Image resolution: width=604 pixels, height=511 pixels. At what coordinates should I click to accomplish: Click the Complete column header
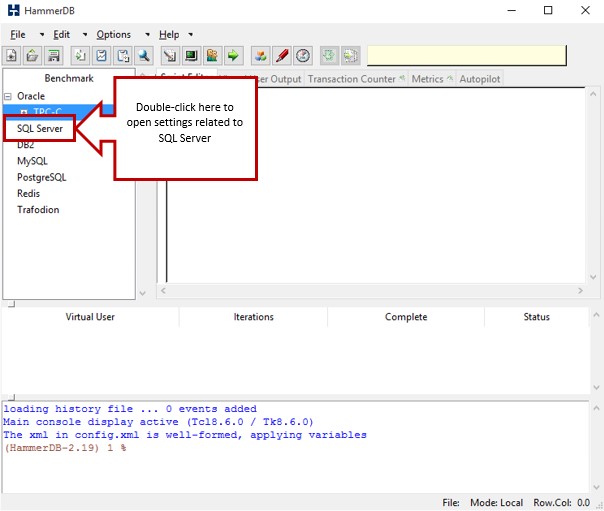coord(406,317)
